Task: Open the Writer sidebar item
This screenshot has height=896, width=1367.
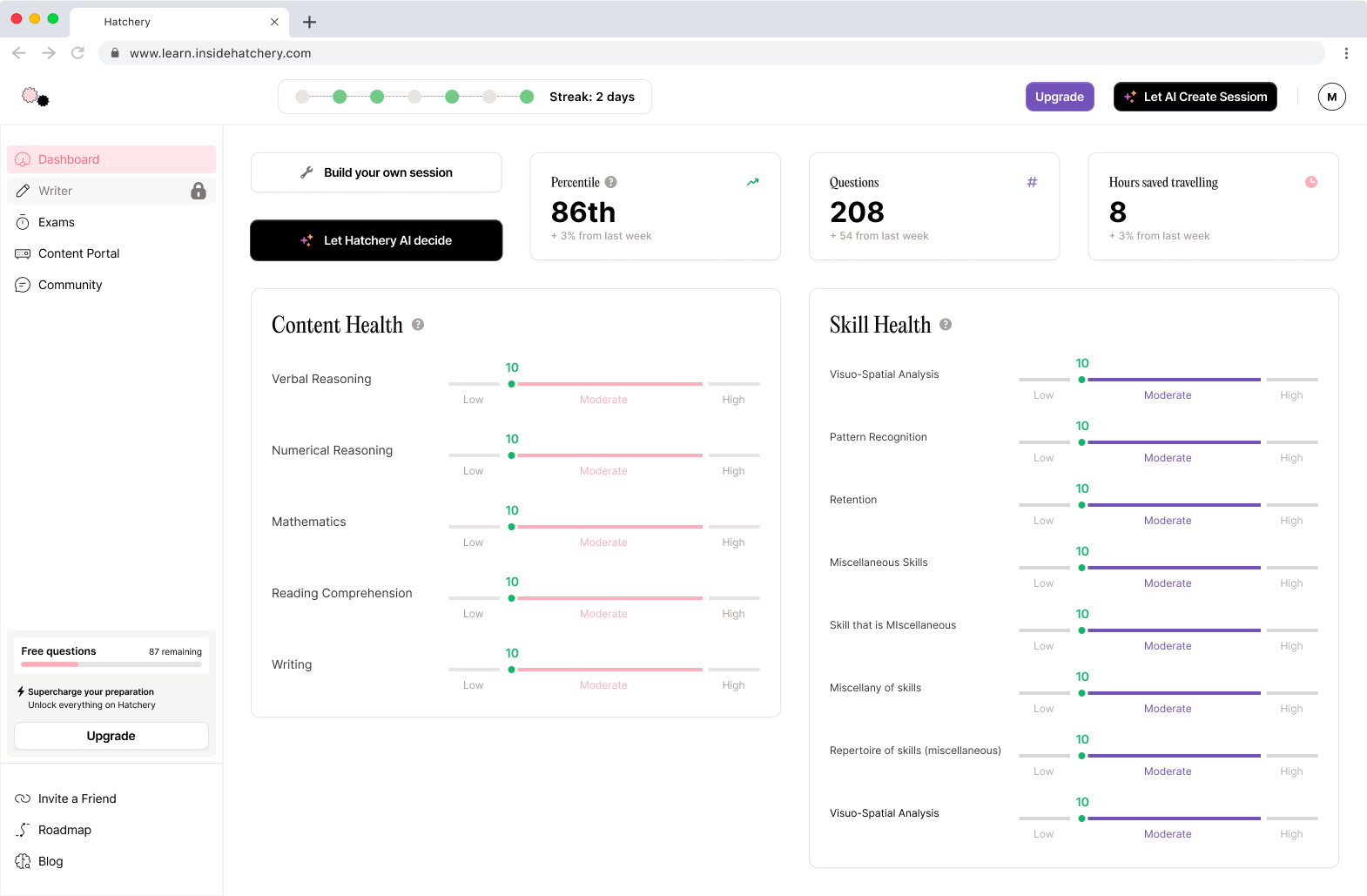Action: pyautogui.click(x=111, y=191)
